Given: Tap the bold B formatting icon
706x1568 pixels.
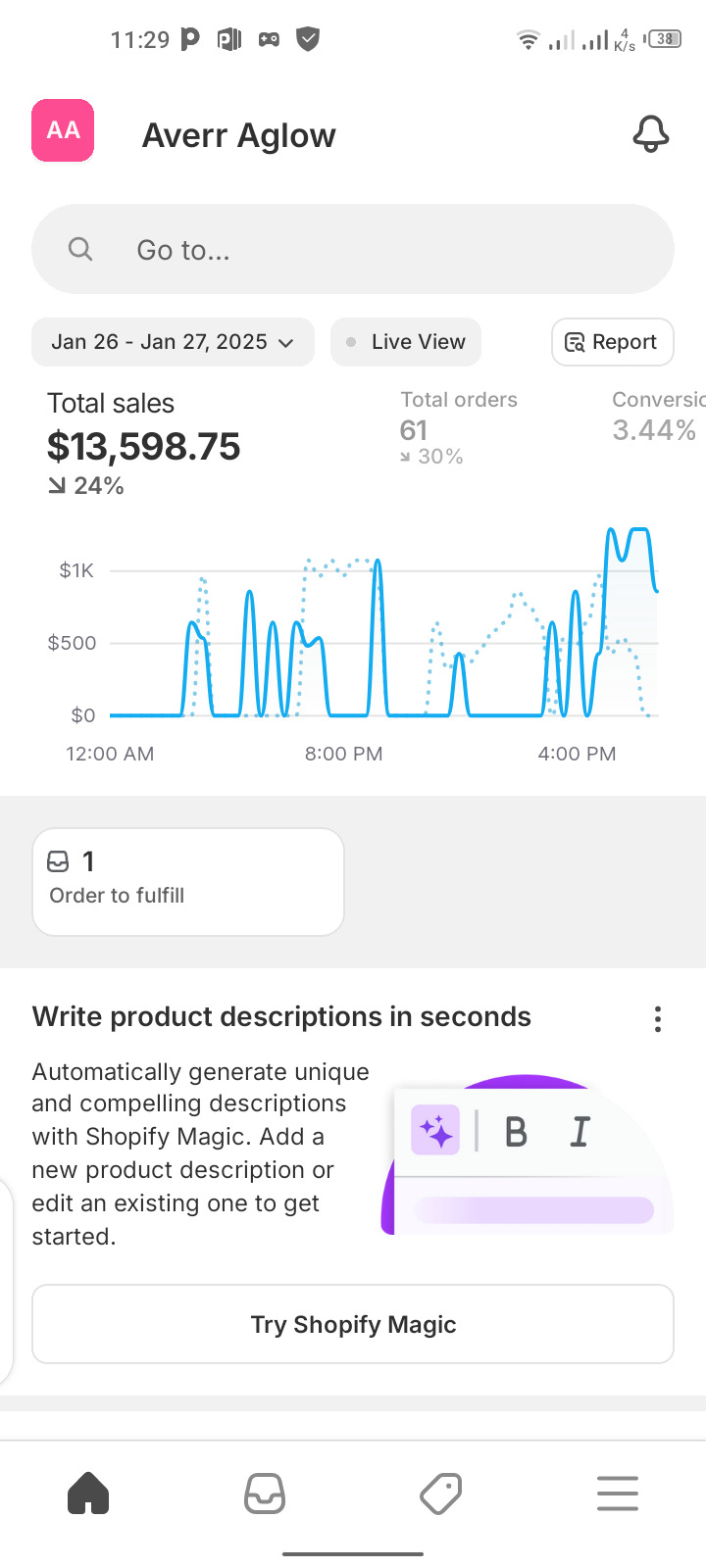Looking at the screenshot, I should coord(516,1131).
